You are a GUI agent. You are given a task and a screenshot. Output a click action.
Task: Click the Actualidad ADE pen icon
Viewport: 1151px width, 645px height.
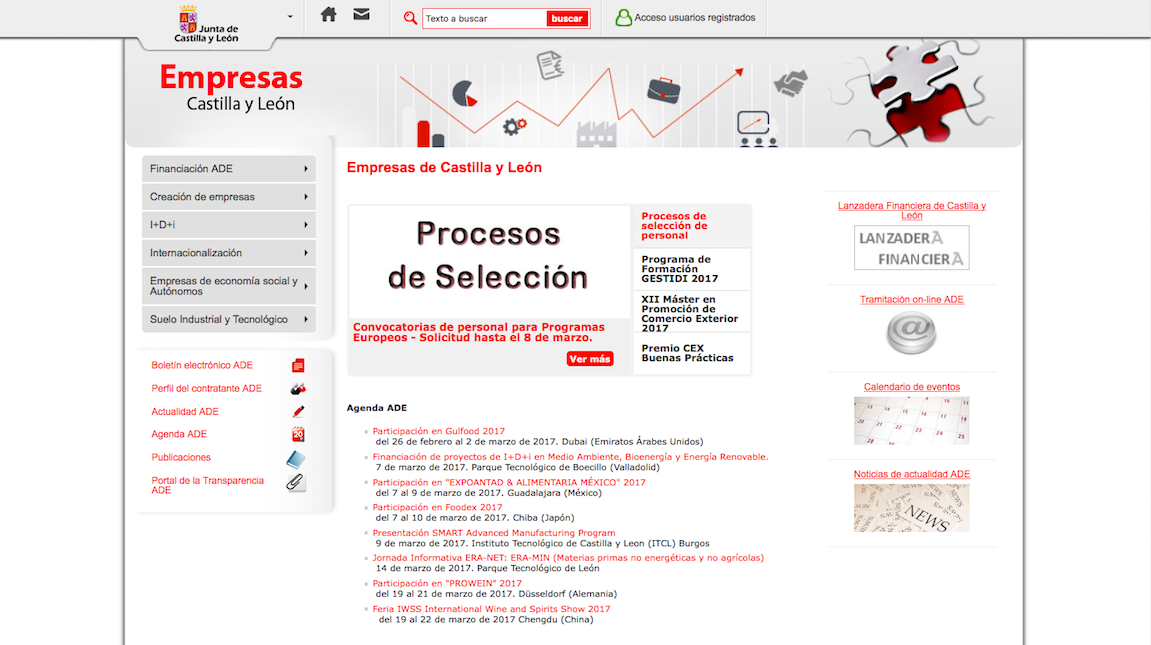297,412
